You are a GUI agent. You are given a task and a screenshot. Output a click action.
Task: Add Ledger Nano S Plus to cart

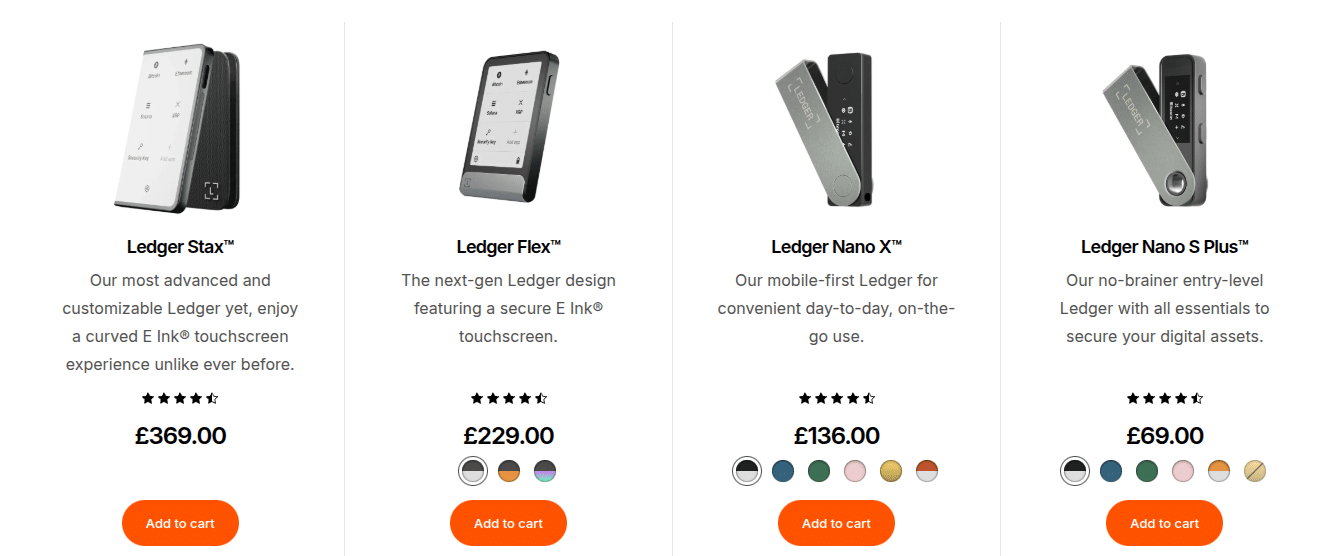coord(1164,523)
